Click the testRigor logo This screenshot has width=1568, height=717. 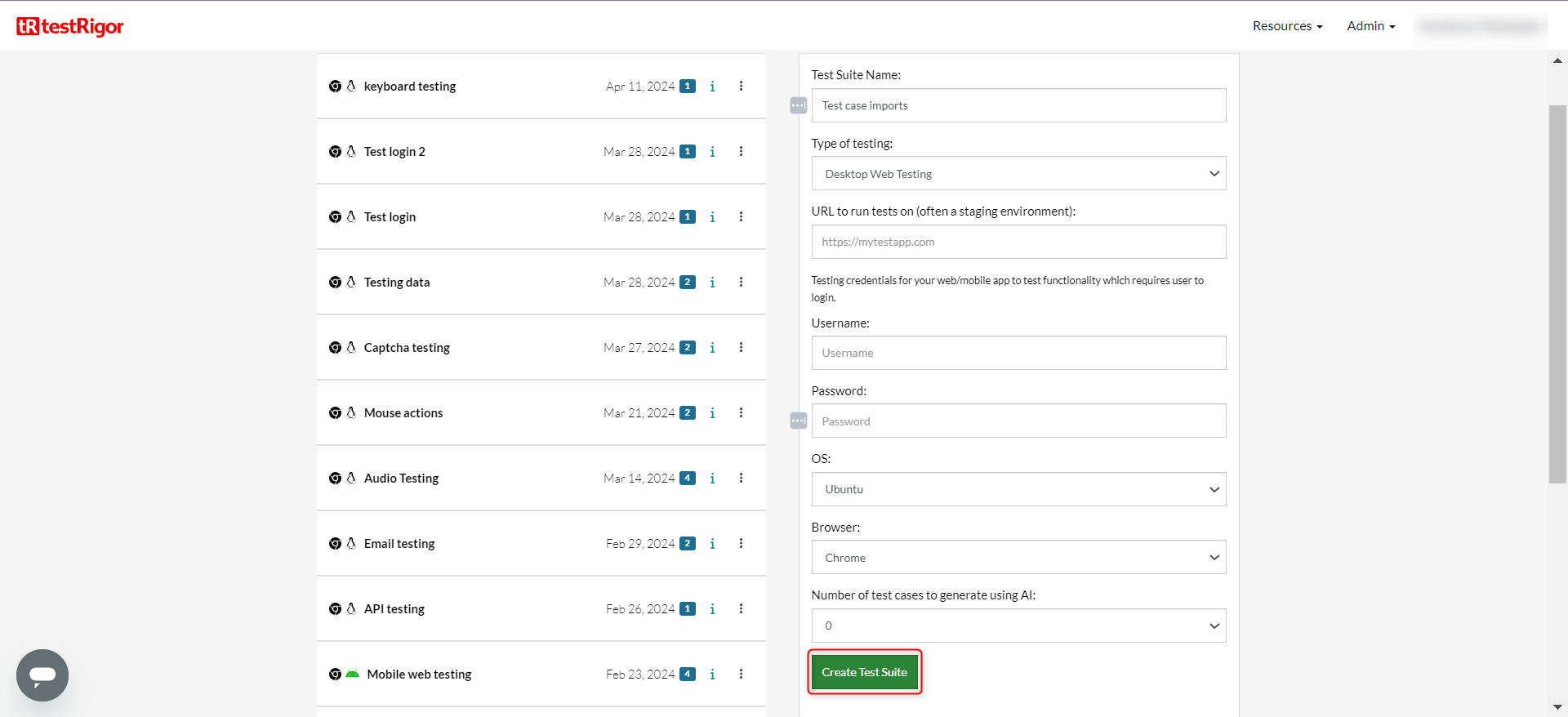coord(70,26)
